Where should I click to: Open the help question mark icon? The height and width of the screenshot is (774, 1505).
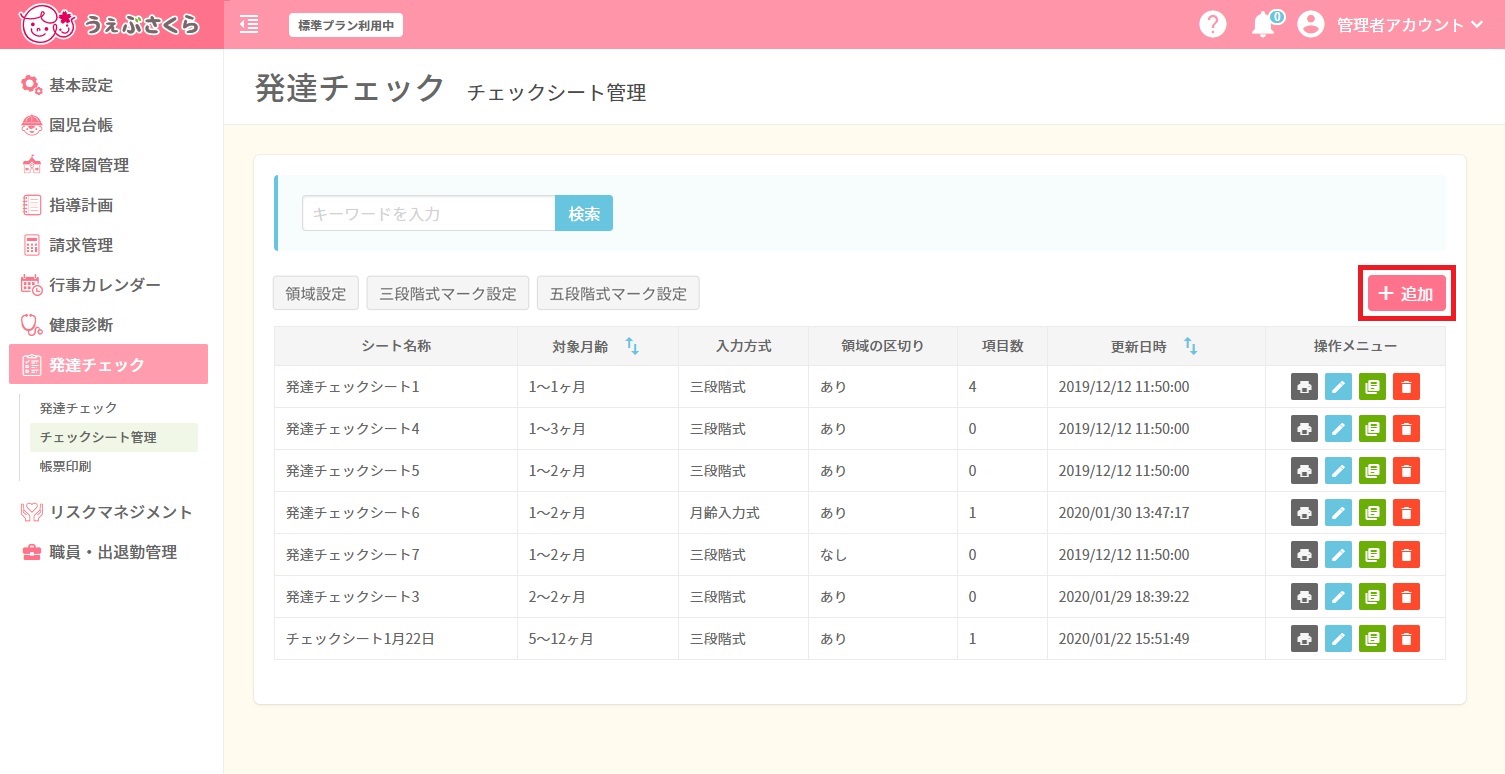pos(1212,25)
